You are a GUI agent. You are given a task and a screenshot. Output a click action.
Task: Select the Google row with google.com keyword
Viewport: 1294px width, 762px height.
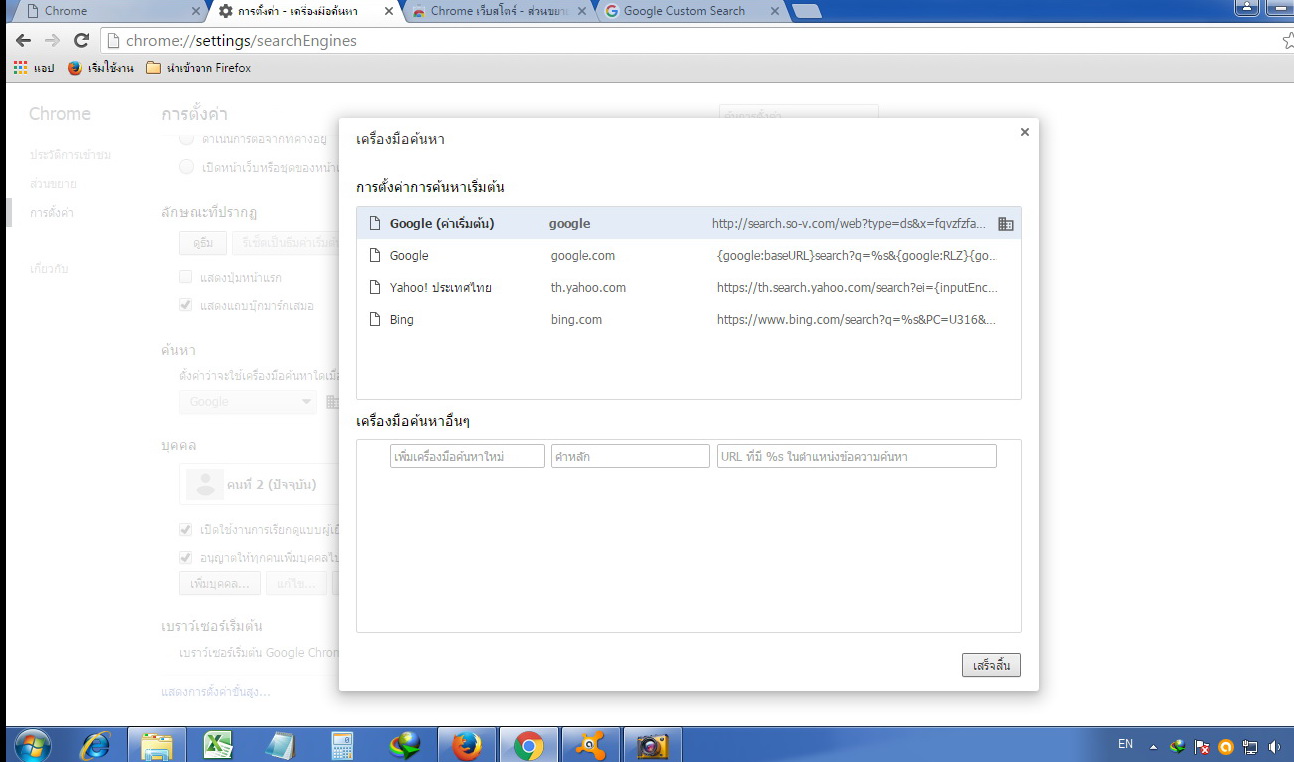[689, 255]
